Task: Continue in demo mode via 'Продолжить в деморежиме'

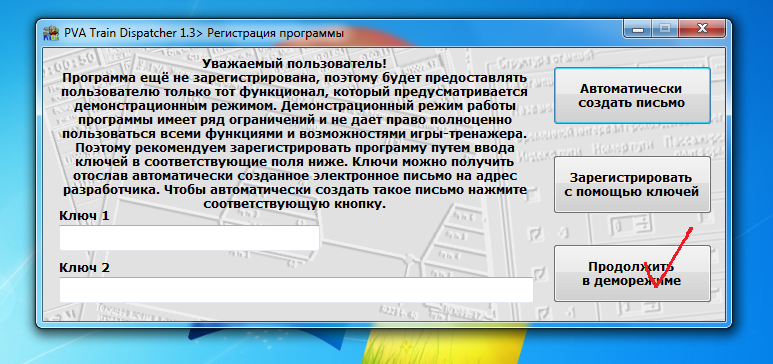Action: pos(632,273)
